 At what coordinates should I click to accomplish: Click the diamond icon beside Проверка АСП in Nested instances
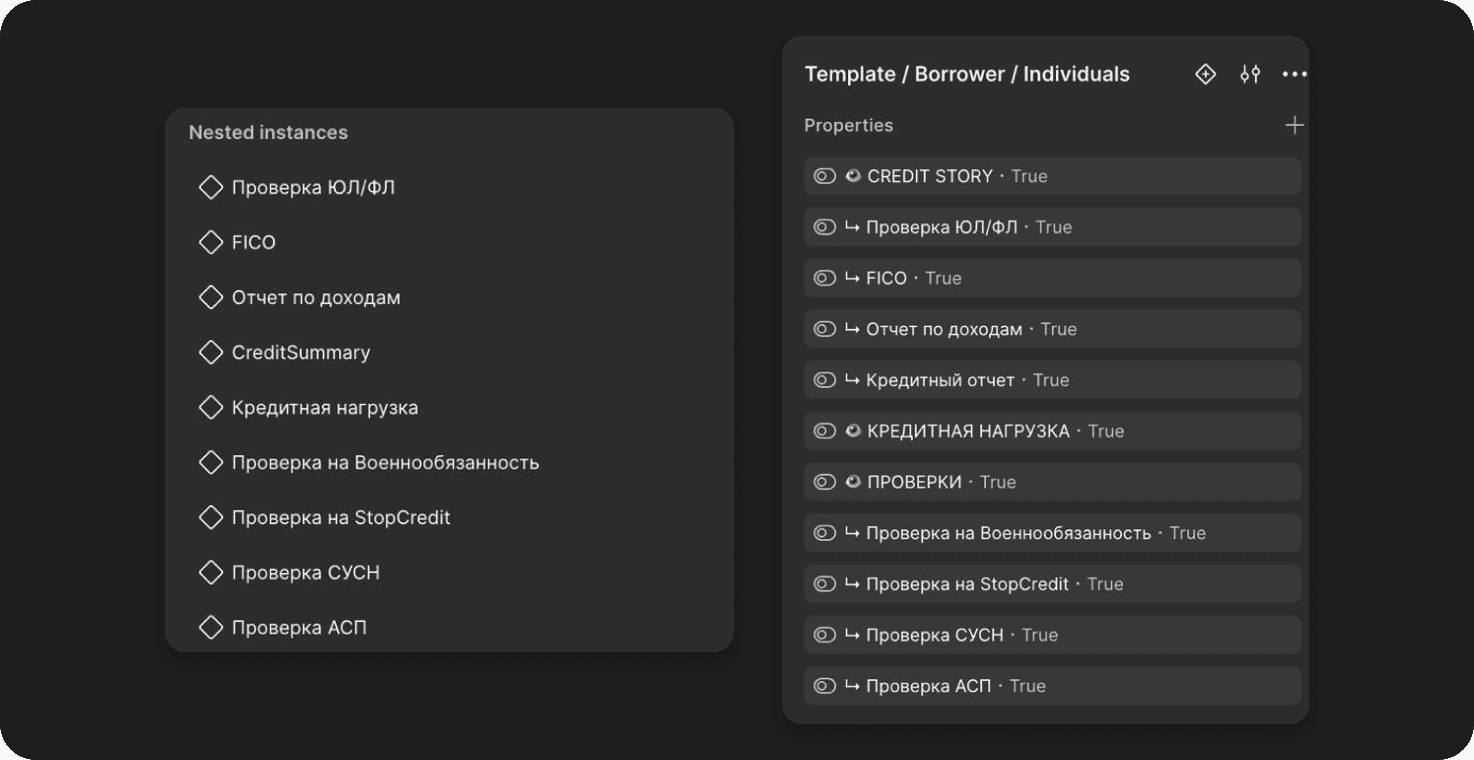tap(211, 627)
